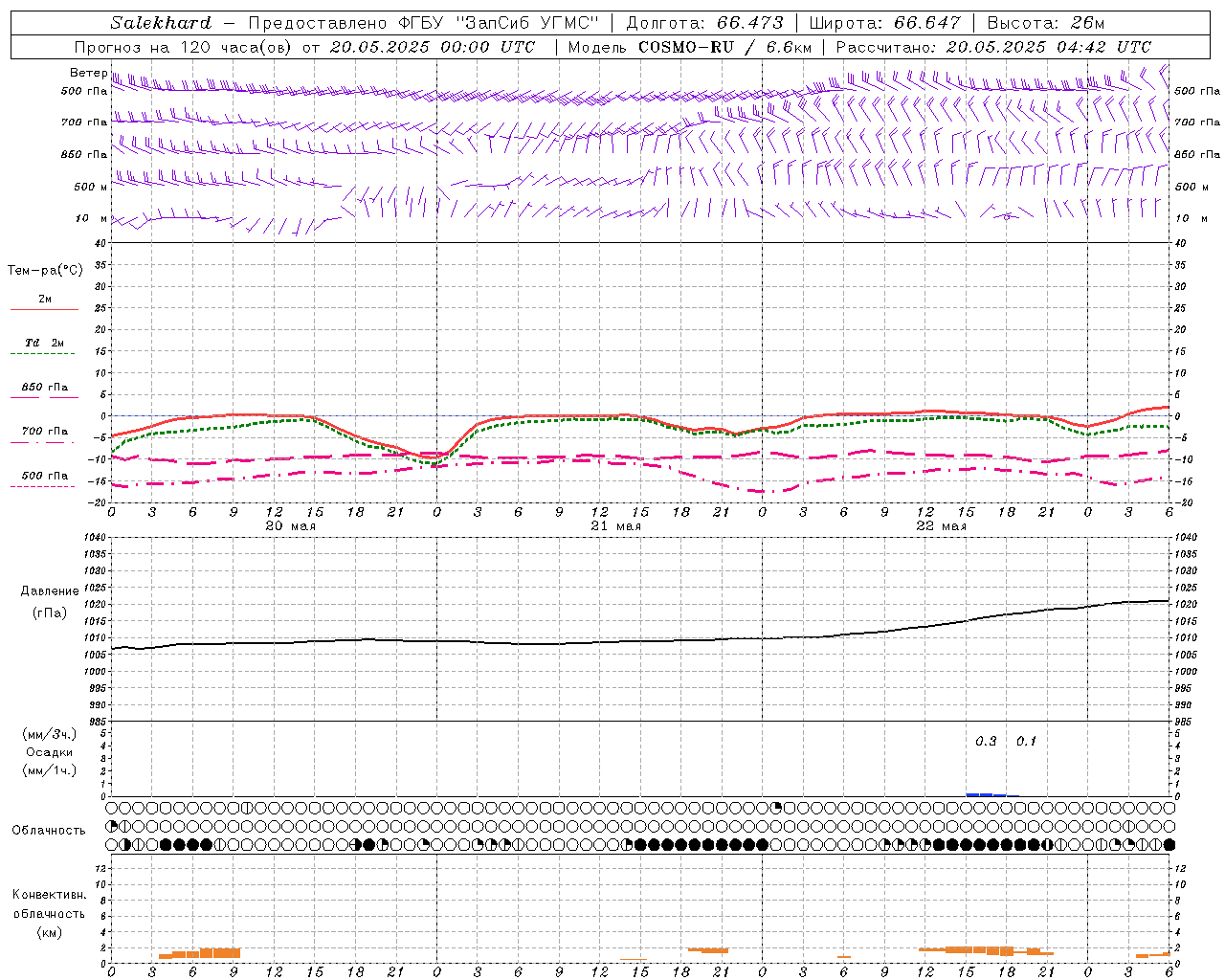Click the 'Осадки' precipitation label
Screen dimensions: 1225x980
click(x=50, y=752)
